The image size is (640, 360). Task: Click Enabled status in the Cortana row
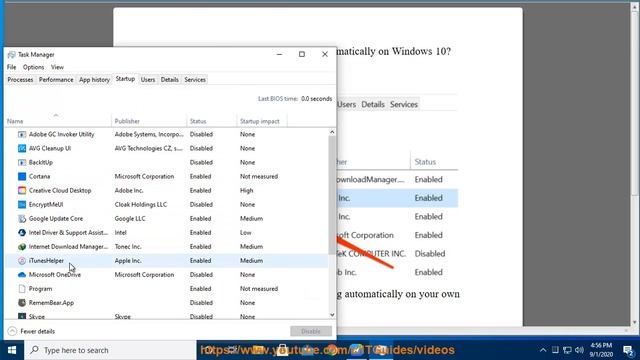(x=200, y=176)
